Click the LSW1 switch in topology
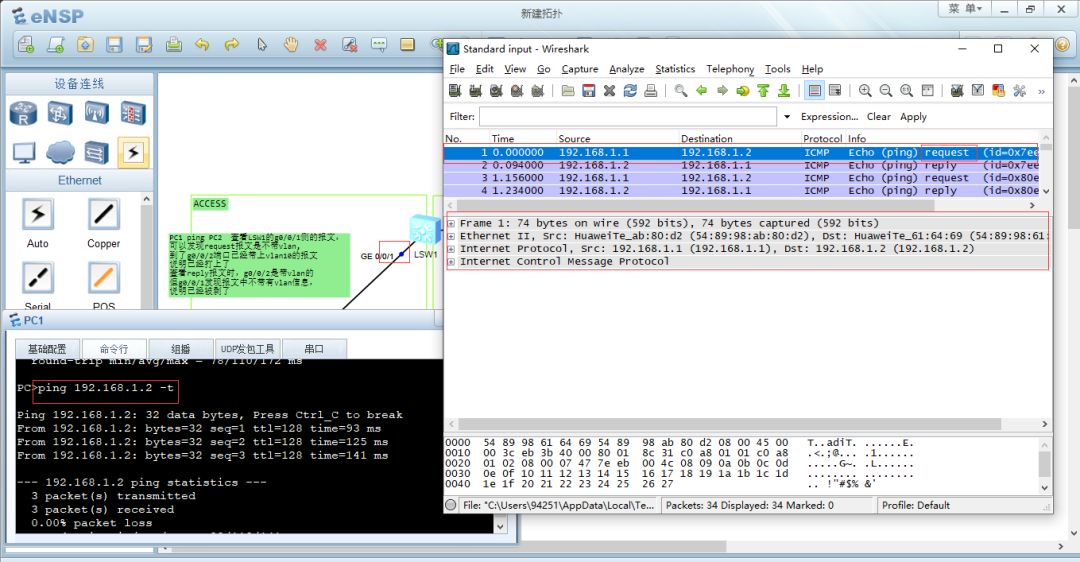 tap(425, 230)
